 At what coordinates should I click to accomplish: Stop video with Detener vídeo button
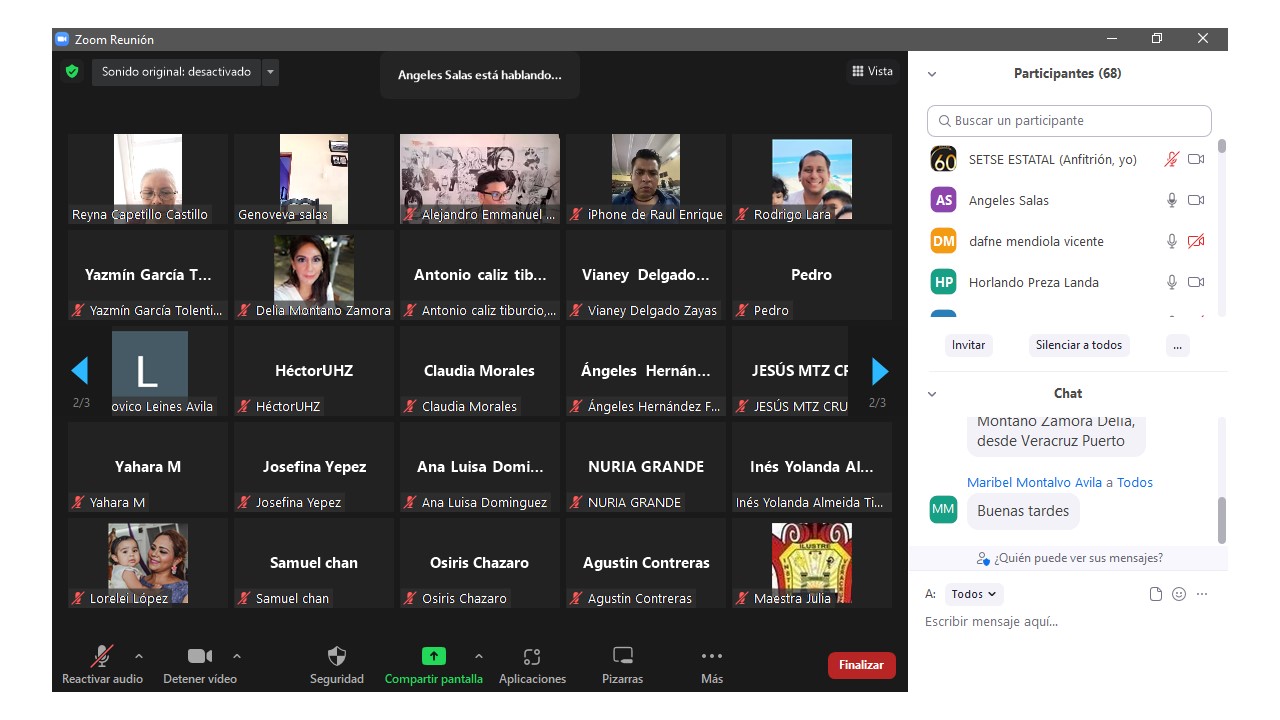(x=200, y=665)
